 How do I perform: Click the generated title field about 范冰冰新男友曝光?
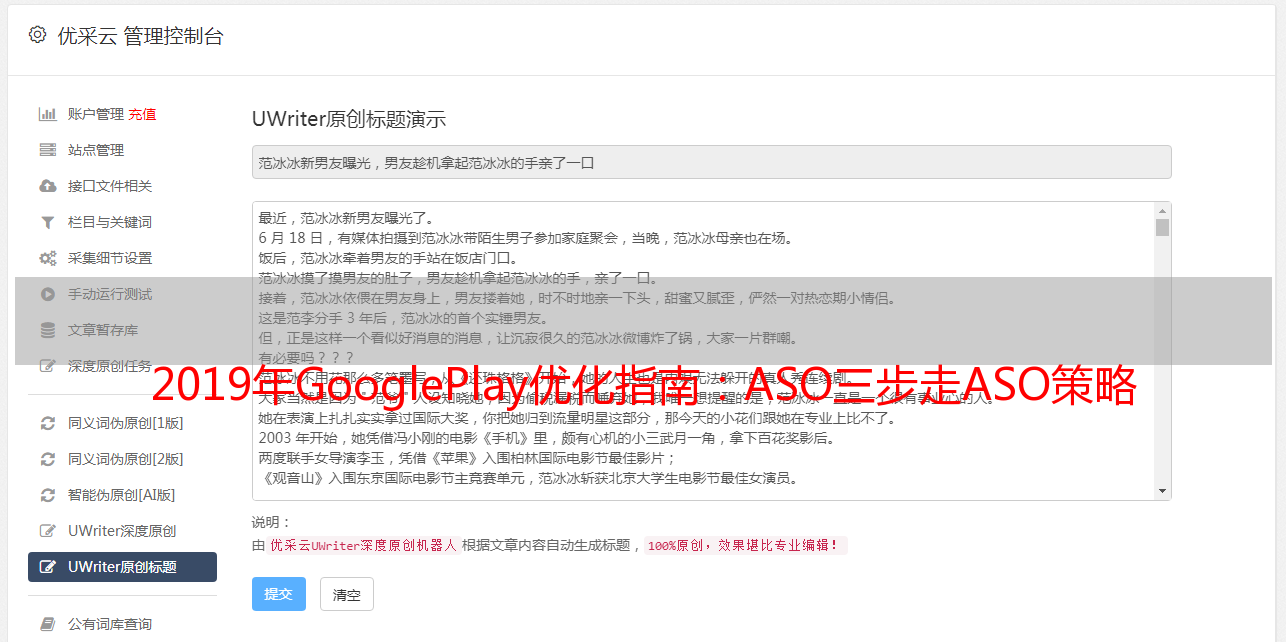[711, 162]
